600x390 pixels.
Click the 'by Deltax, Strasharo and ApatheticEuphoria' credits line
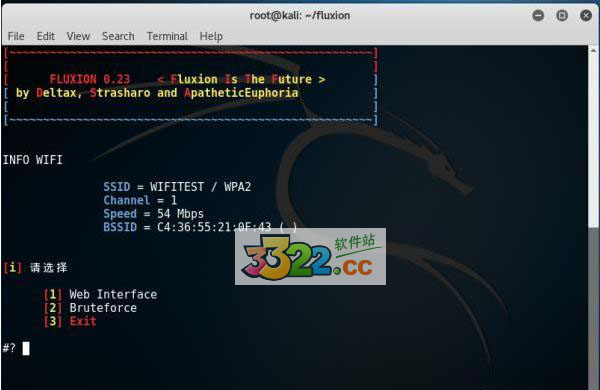tap(157, 93)
